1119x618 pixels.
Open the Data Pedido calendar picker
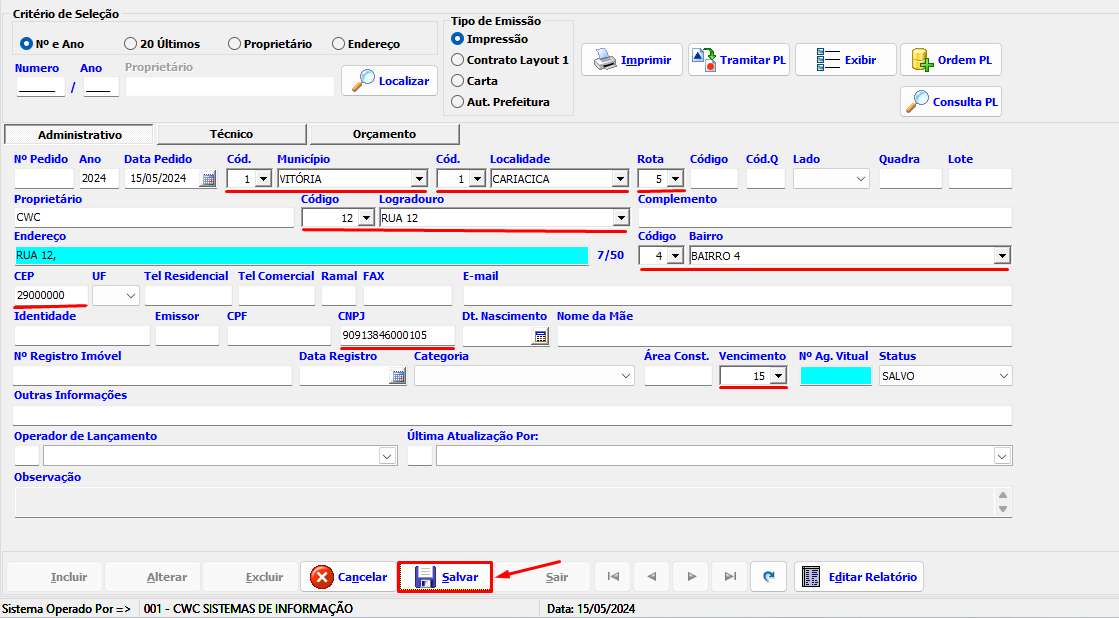point(208,179)
